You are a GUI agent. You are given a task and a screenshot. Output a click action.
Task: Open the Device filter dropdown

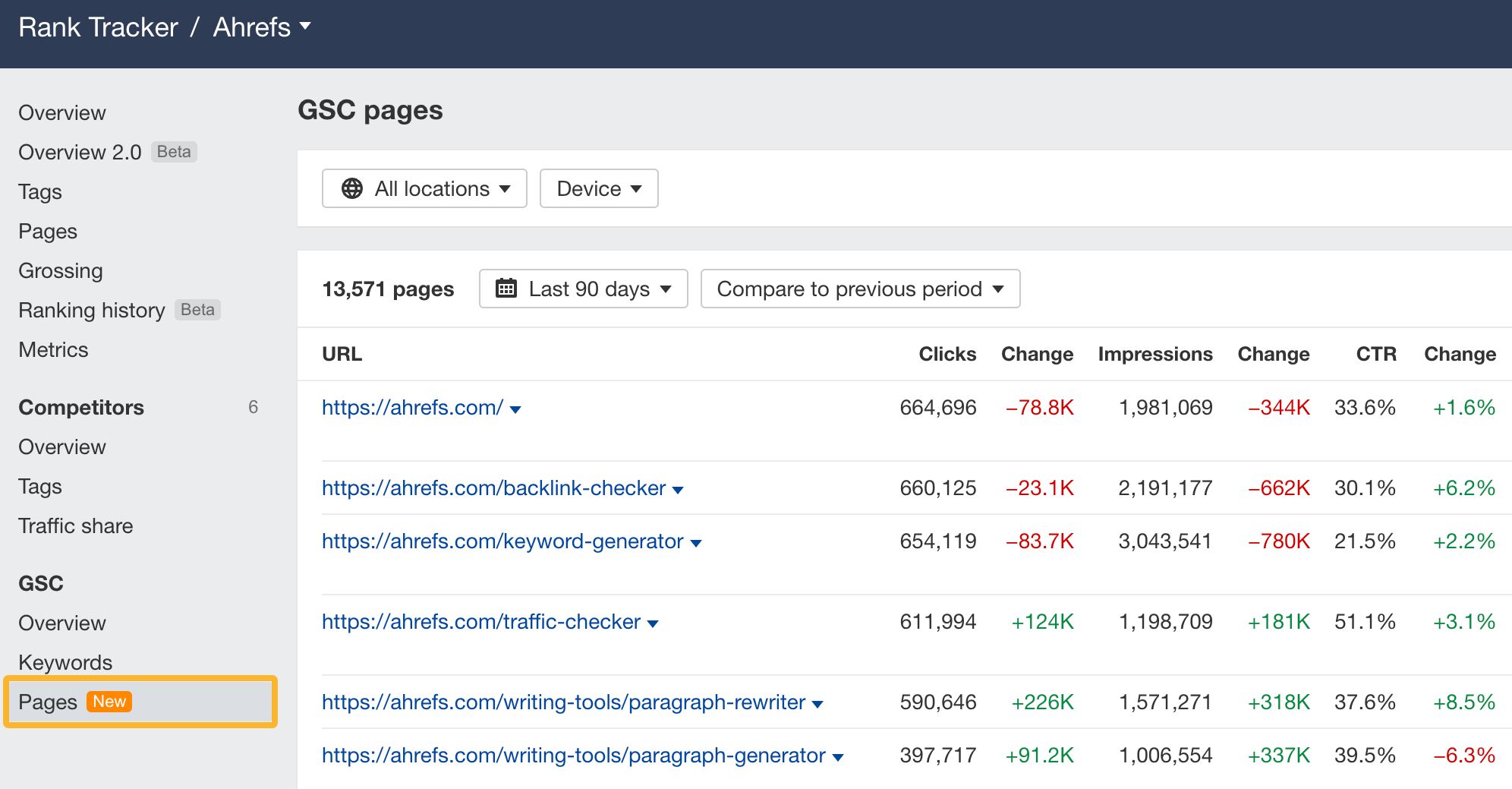click(599, 188)
